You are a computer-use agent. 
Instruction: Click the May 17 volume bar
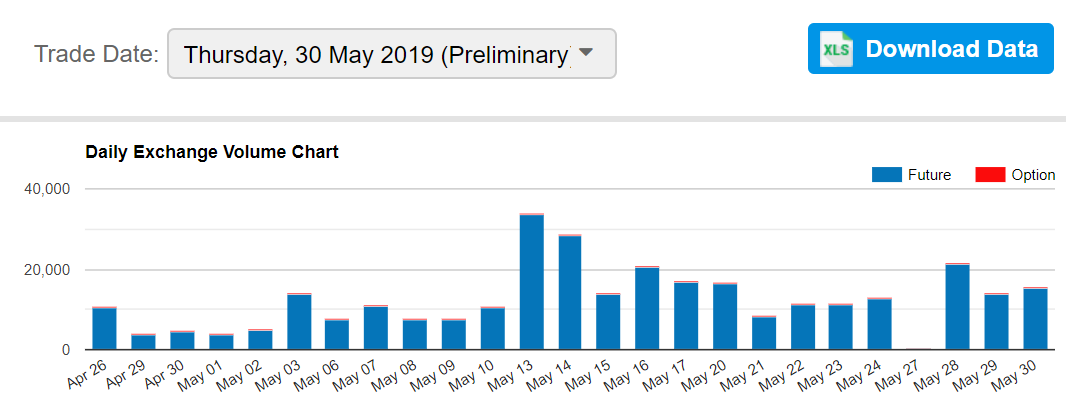(686, 315)
